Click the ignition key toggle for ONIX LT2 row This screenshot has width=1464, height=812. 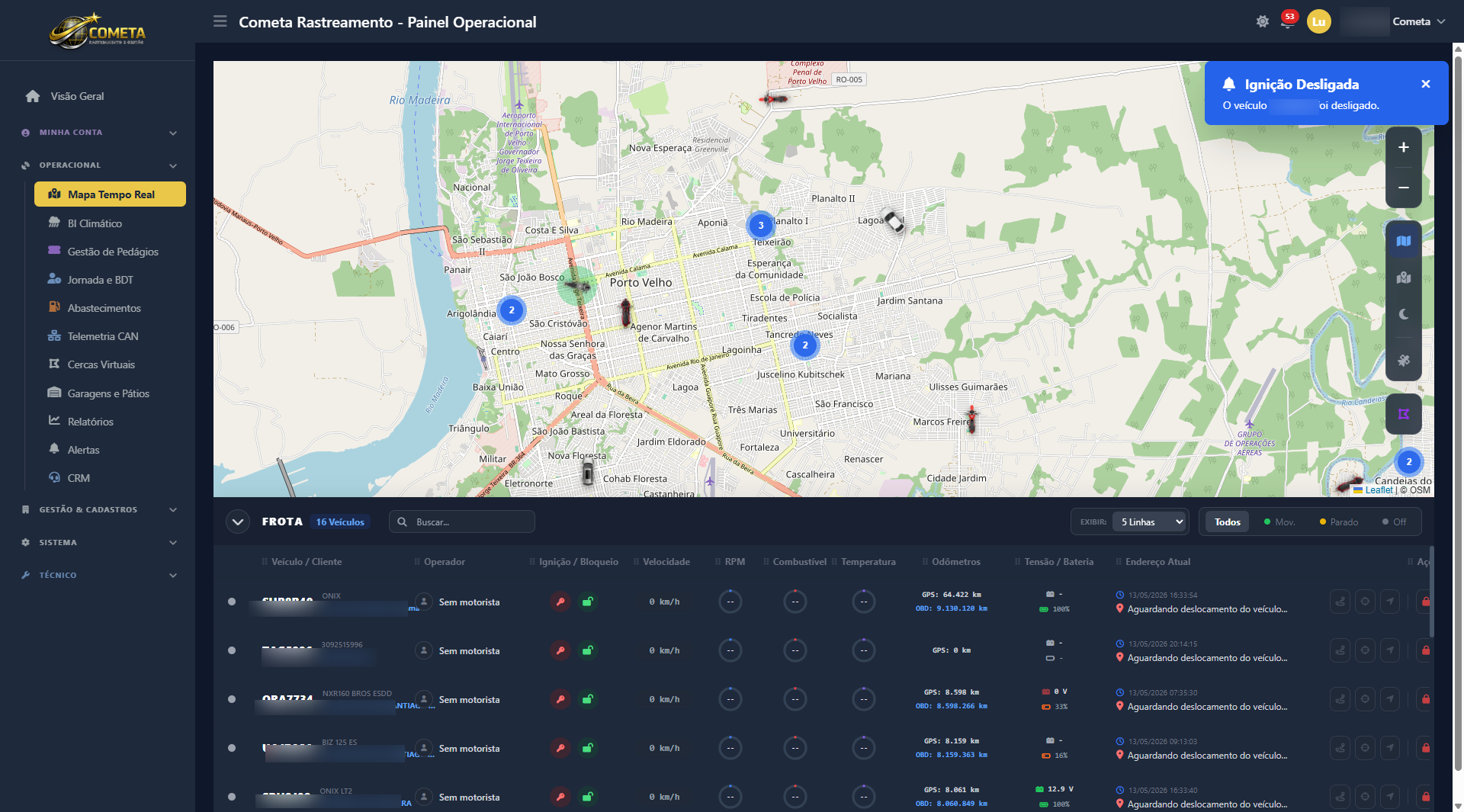(x=560, y=797)
